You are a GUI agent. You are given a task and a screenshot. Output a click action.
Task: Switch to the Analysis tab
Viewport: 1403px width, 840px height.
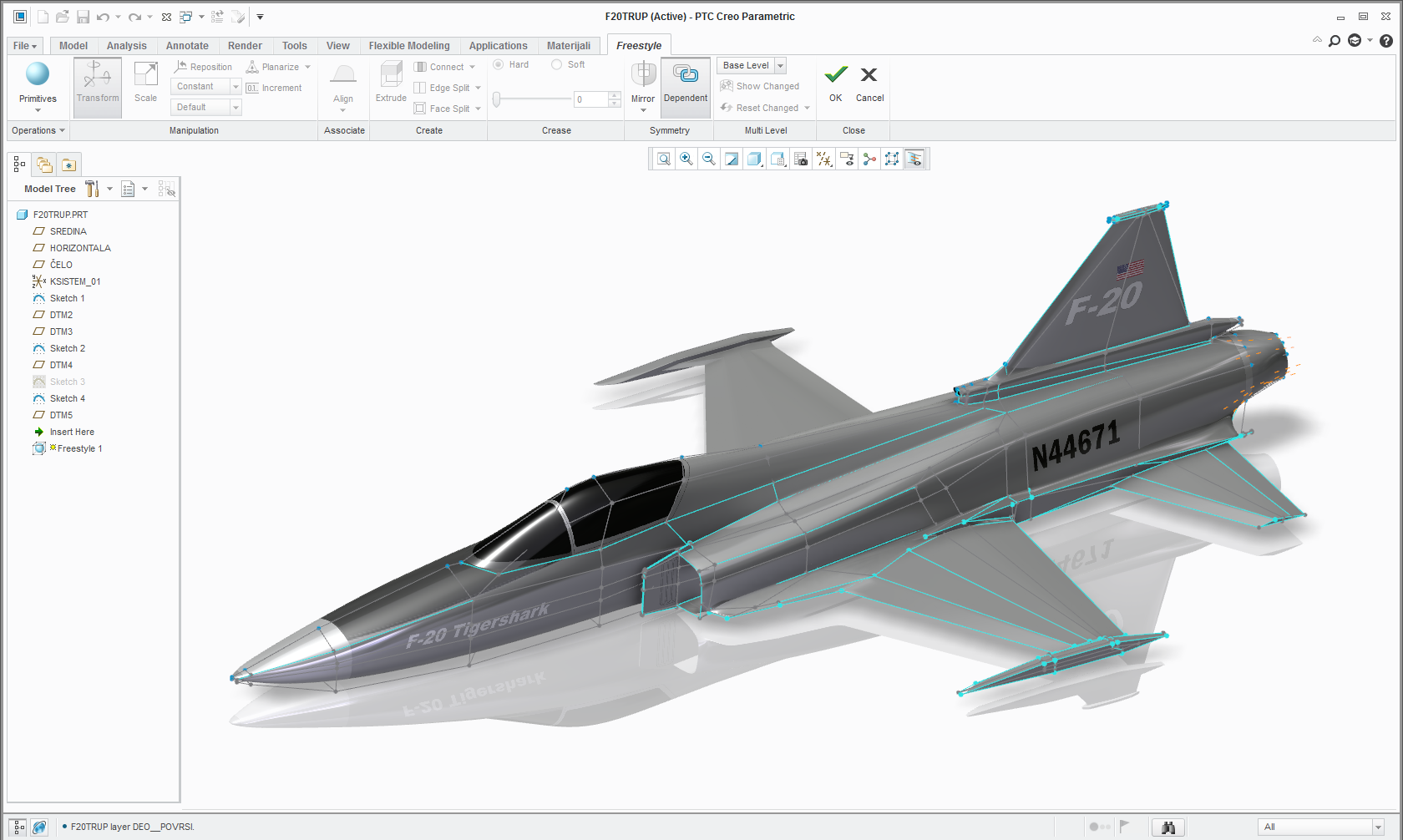tap(127, 46)
